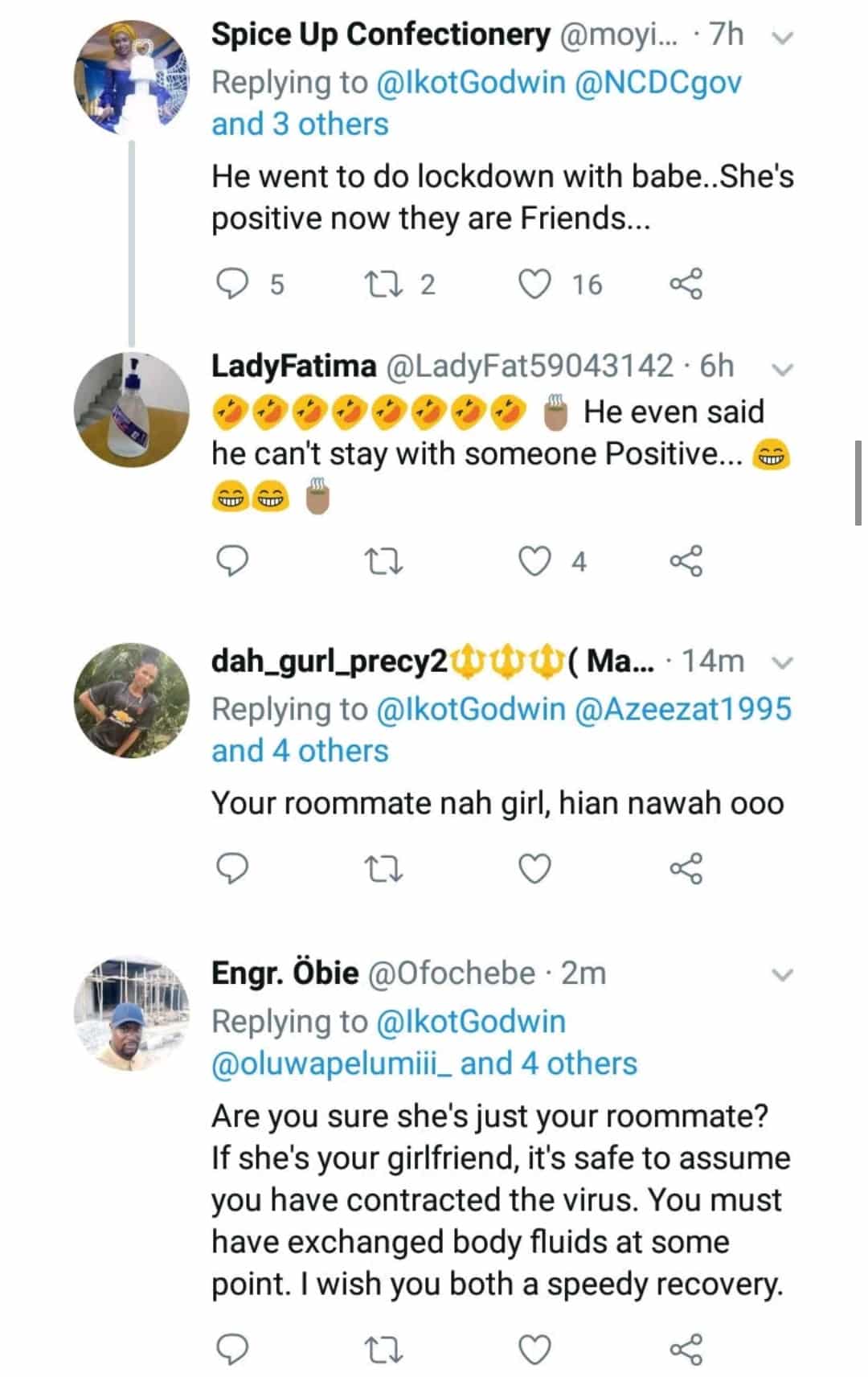Reply to LadyFatima's tweet

tap(233, 561)
